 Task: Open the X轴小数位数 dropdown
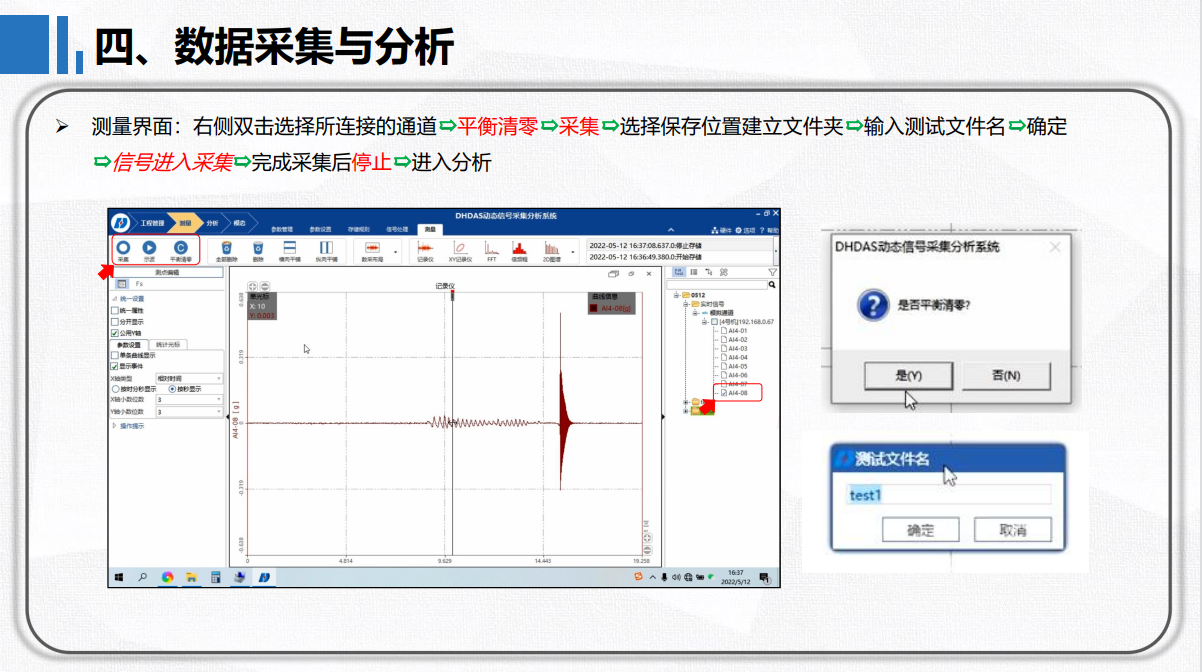tap(189, 400)
